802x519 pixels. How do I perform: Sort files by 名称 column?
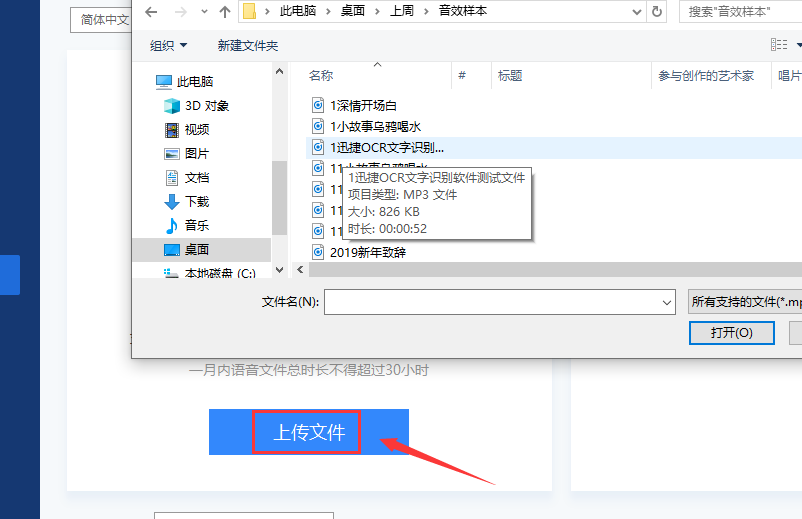(x=321, y=76)
